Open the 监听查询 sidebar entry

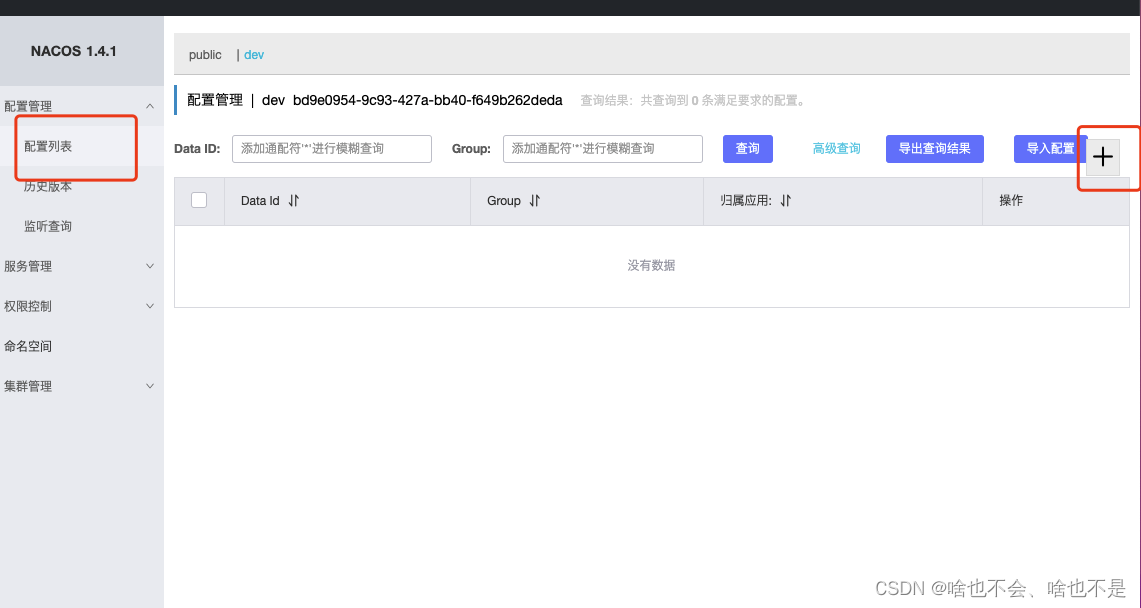(x=47, y=225)
